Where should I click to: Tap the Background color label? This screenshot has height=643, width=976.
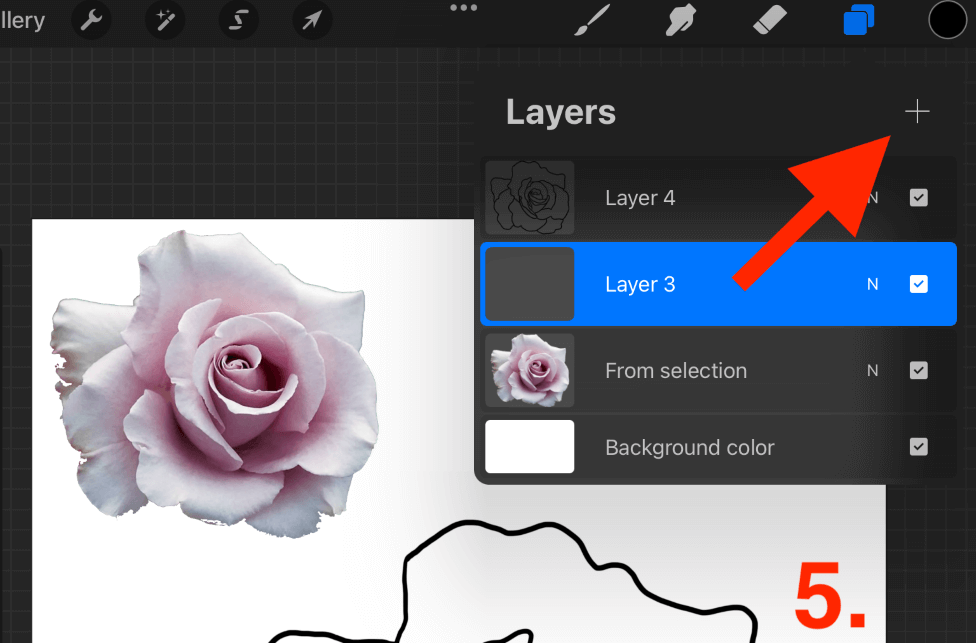tap(690, 448)
